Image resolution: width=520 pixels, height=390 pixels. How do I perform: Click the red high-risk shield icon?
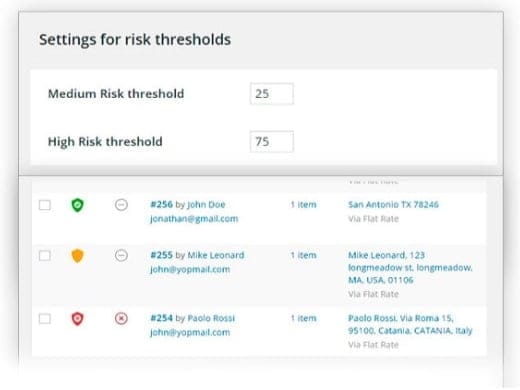77,319
